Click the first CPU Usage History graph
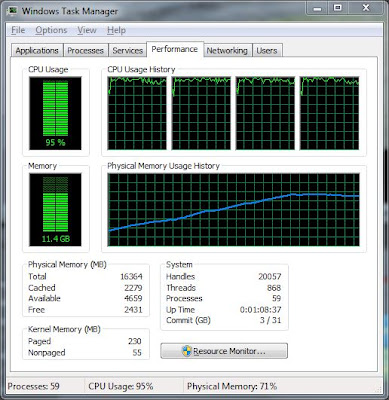 [x=137, y=113]
